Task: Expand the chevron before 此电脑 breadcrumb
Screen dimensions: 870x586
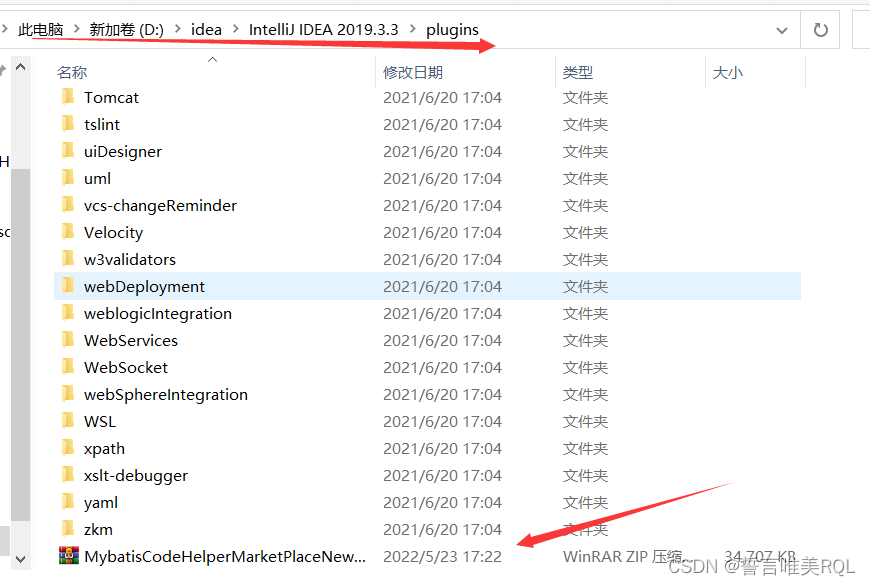Action: tap(5, 29)
